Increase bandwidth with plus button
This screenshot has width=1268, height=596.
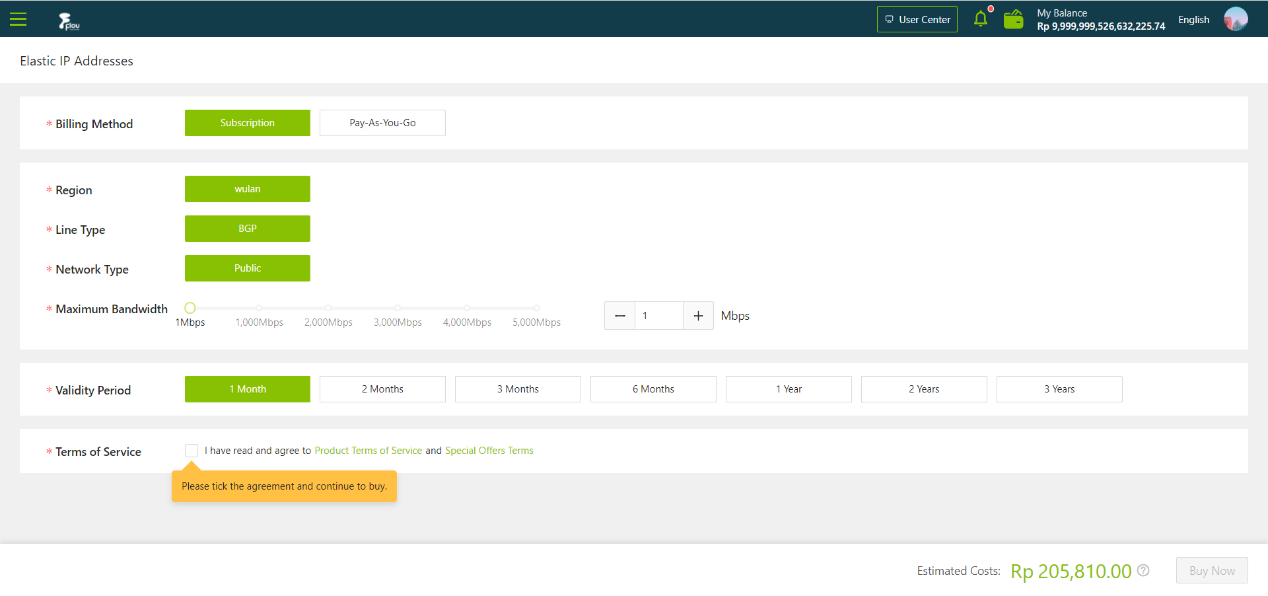click(x=698, y=315)
